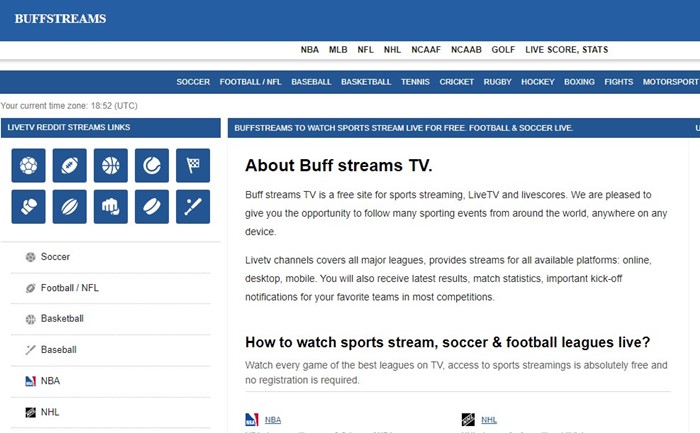Open the NBA link in article content

coord(272,420)
